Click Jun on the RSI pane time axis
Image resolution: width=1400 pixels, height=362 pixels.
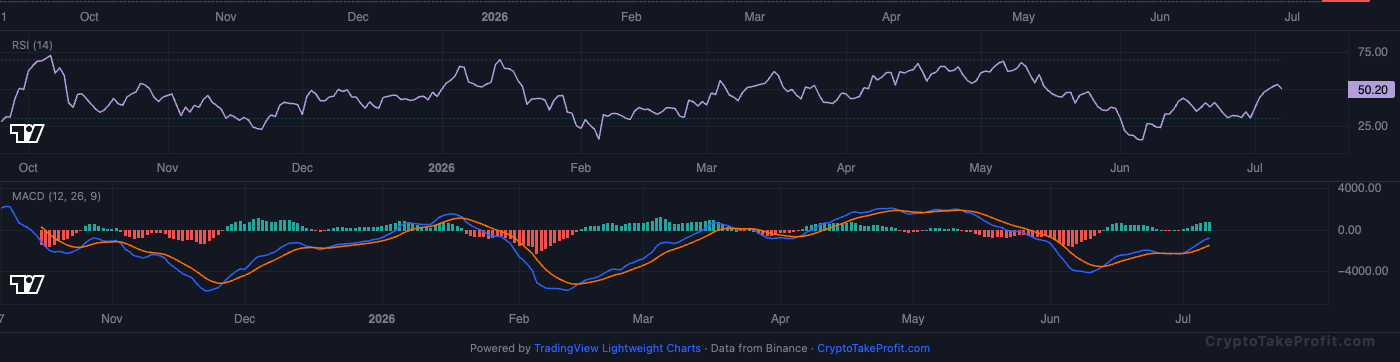pyautogui.click(x=1120, y=168)
